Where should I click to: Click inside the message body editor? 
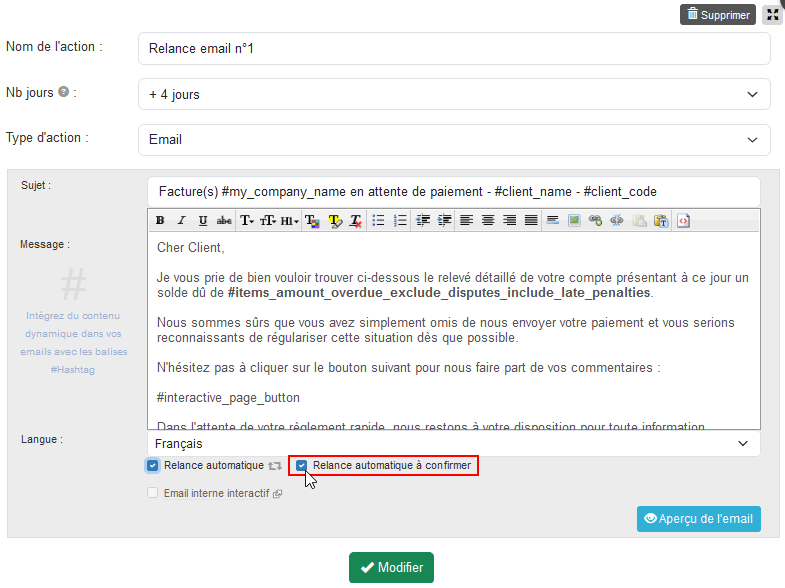(x=454, y=330)
